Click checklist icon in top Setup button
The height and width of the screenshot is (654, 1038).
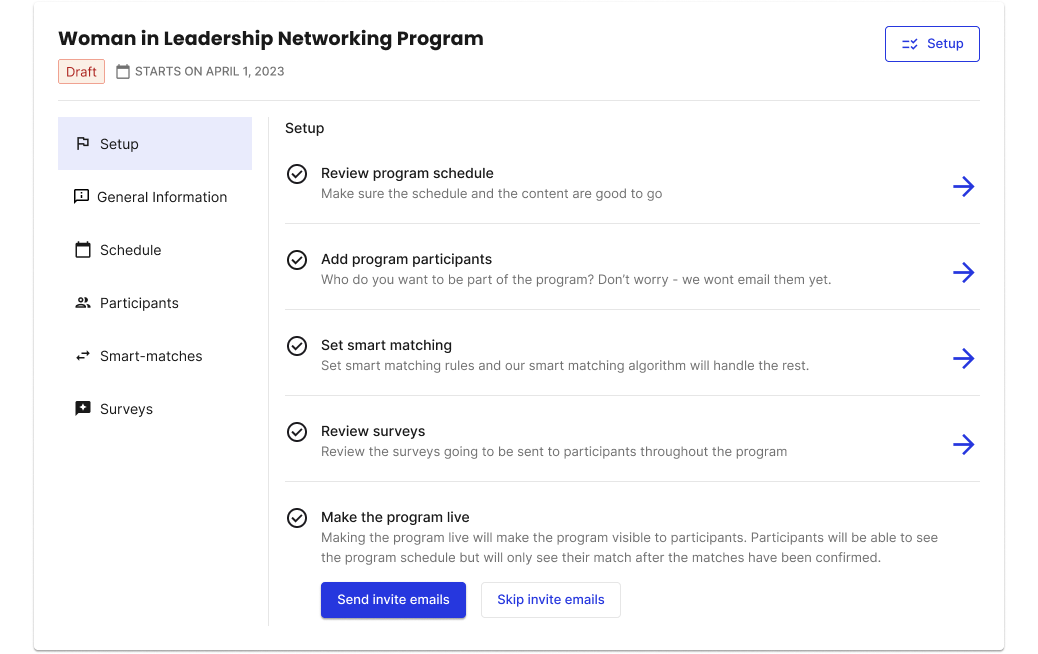click(910, 44)
